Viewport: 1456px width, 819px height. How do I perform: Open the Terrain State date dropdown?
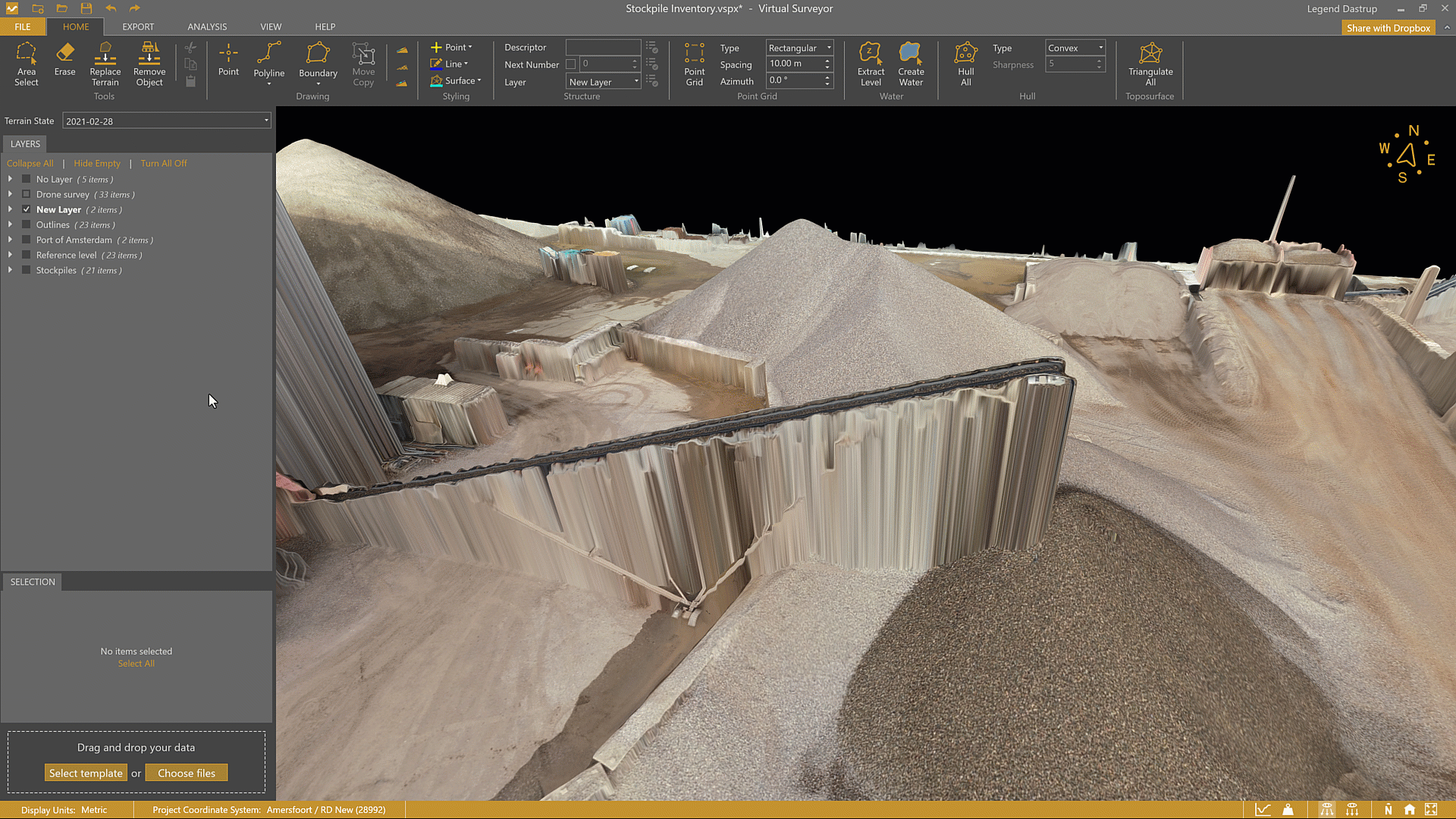tap(166, 121)
